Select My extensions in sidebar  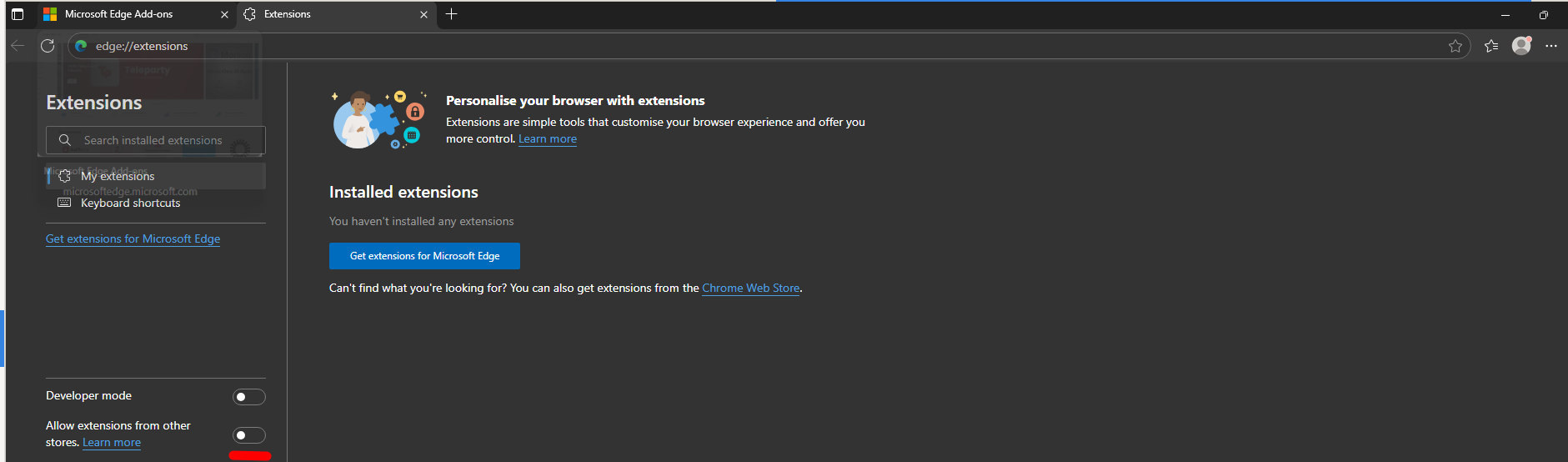tap(118, 176)
